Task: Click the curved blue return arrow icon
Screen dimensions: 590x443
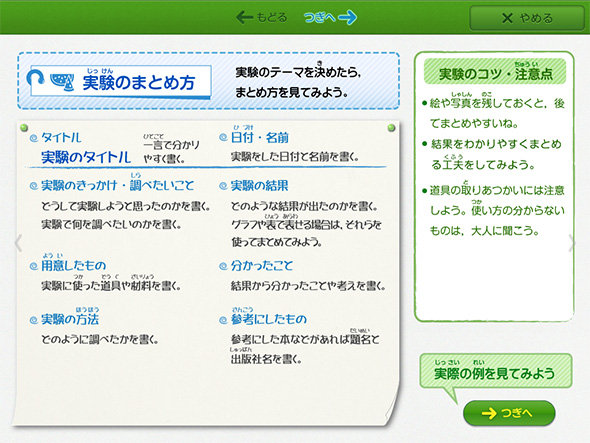Action: 36,77
